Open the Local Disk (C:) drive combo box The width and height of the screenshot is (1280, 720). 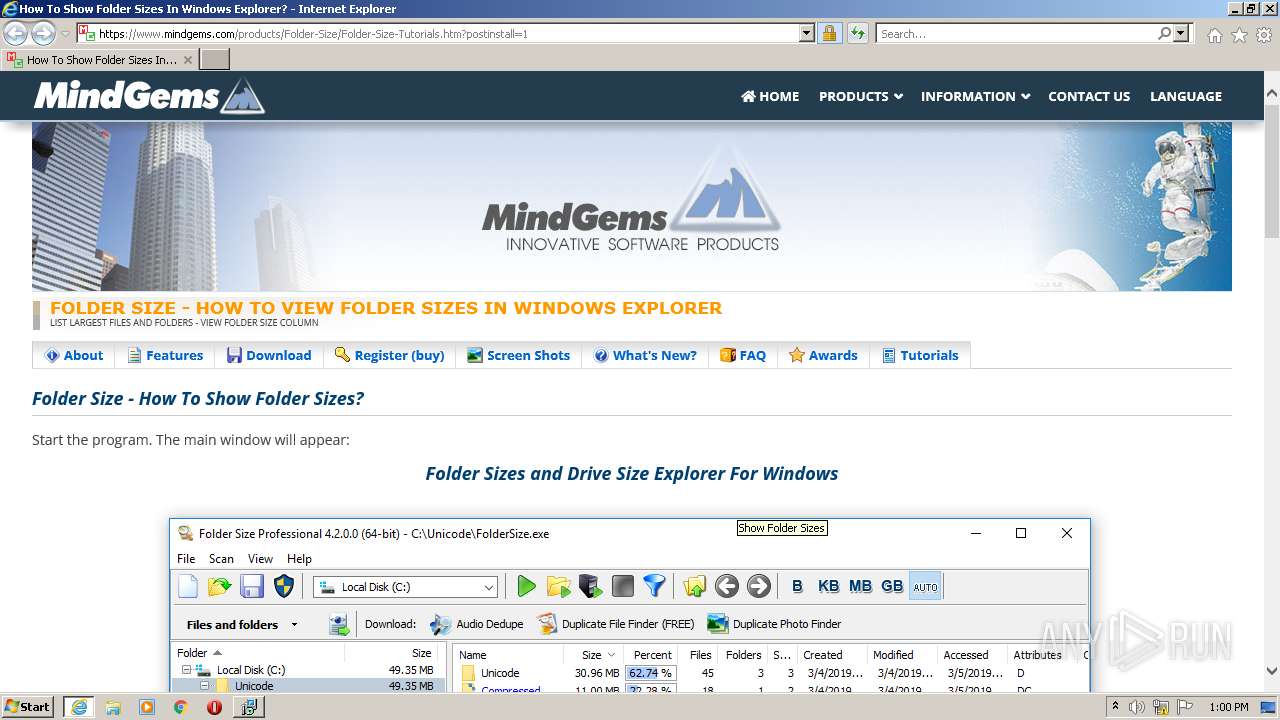(405, 587)
